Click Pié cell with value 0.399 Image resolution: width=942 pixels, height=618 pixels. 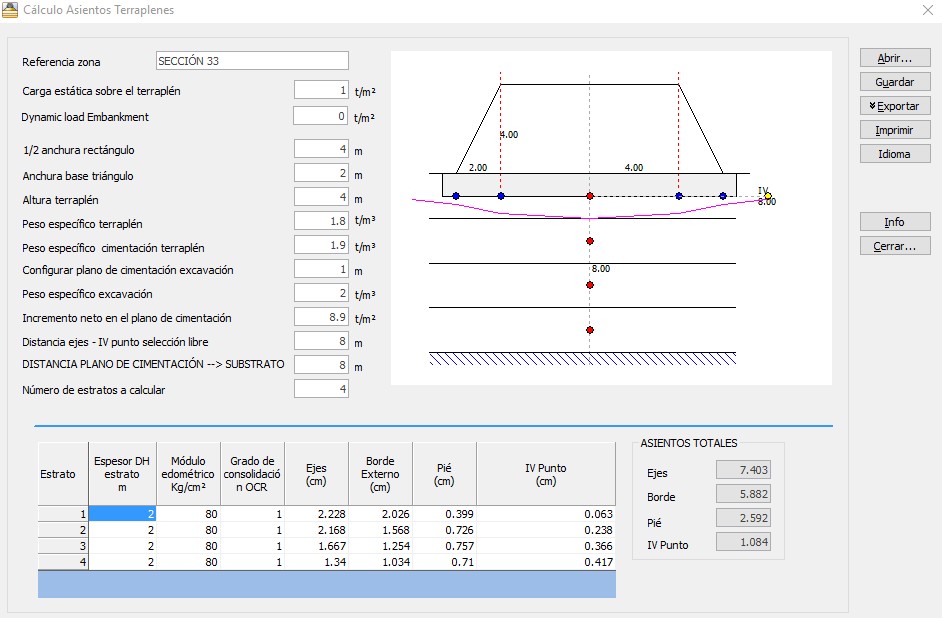click(445, 514)
